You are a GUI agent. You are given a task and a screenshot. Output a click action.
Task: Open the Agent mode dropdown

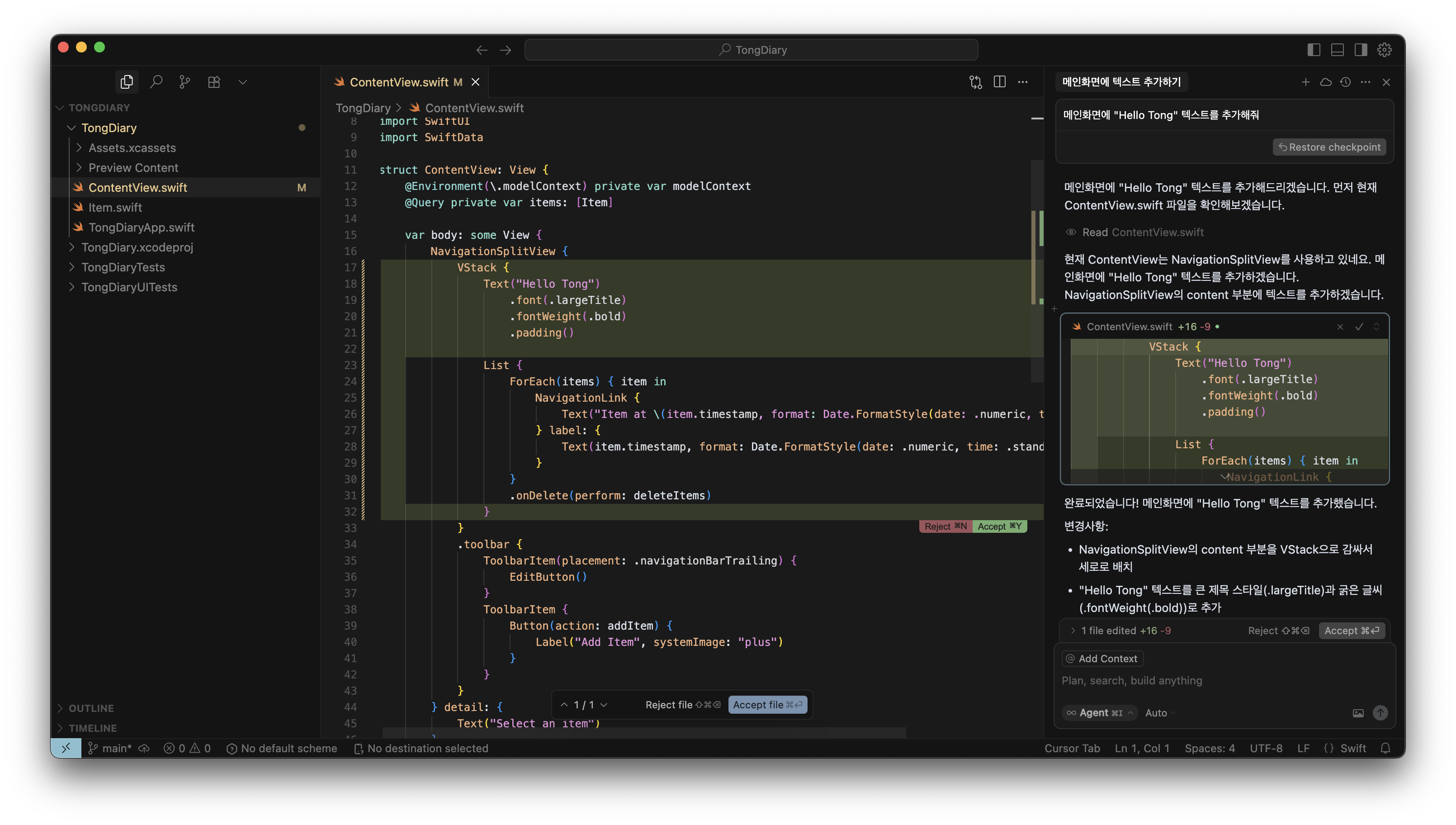click(x=1099, y=713)
